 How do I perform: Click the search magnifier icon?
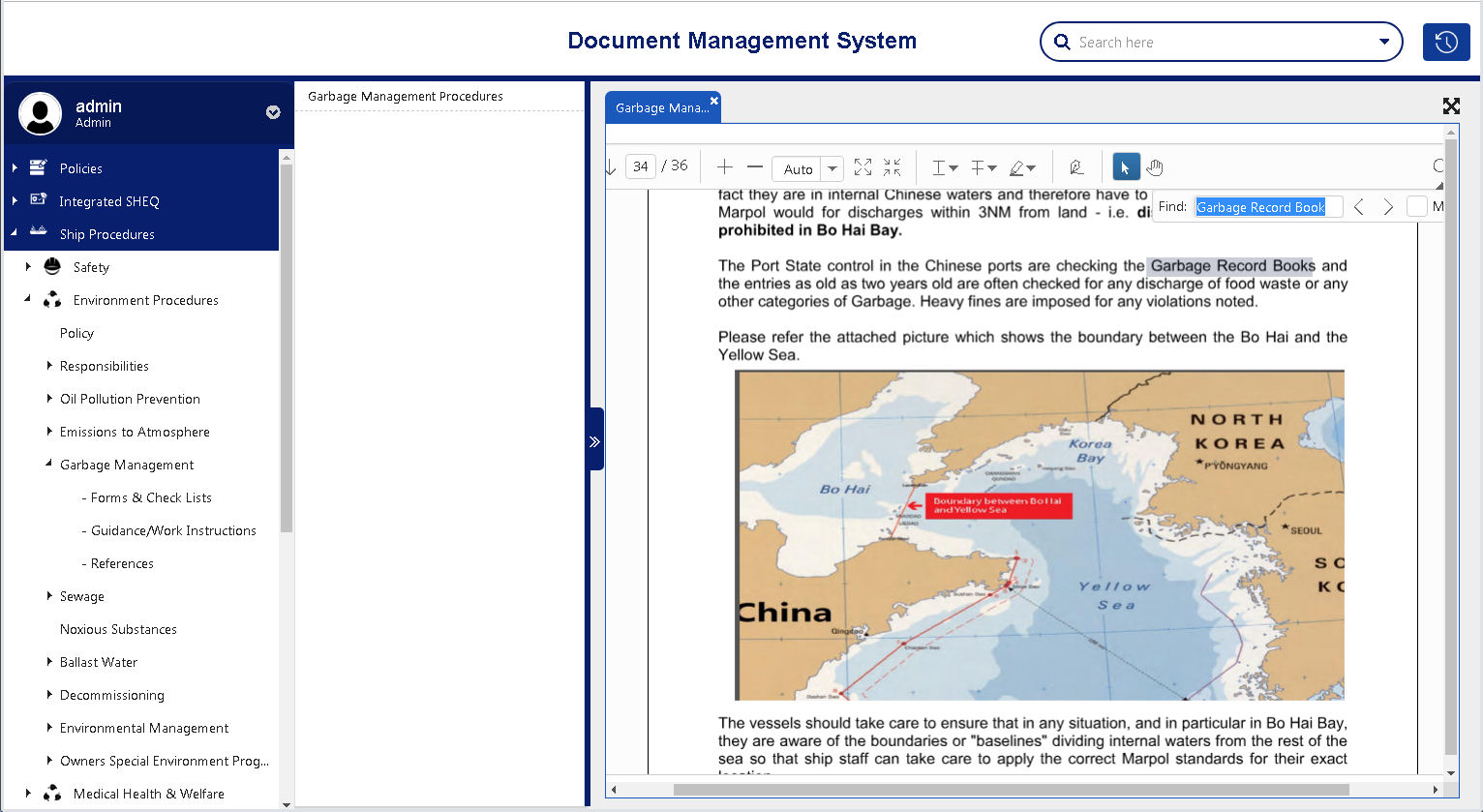coord(1062,43)
